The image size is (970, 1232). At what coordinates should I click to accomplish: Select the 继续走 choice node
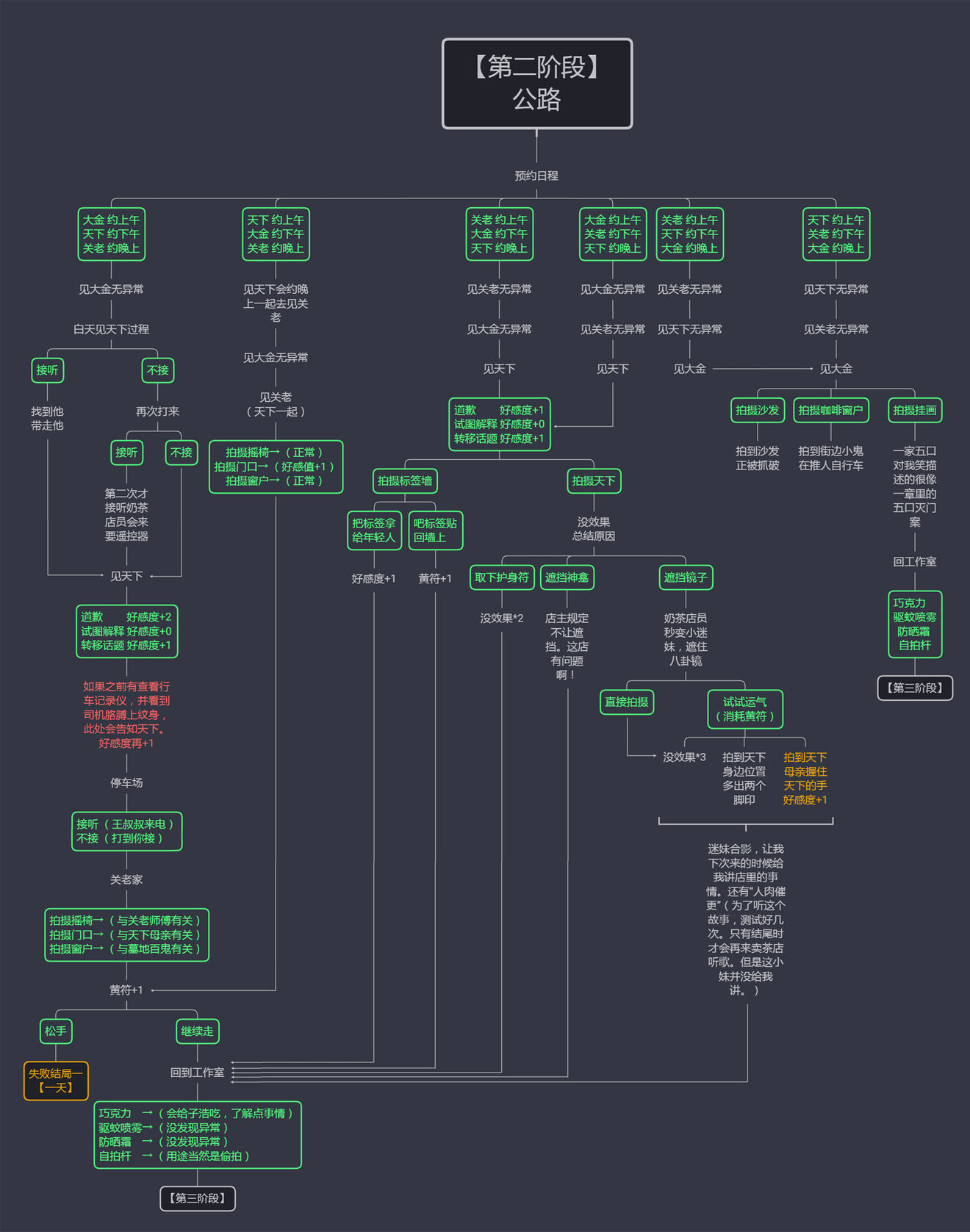tap(198, 1031)
